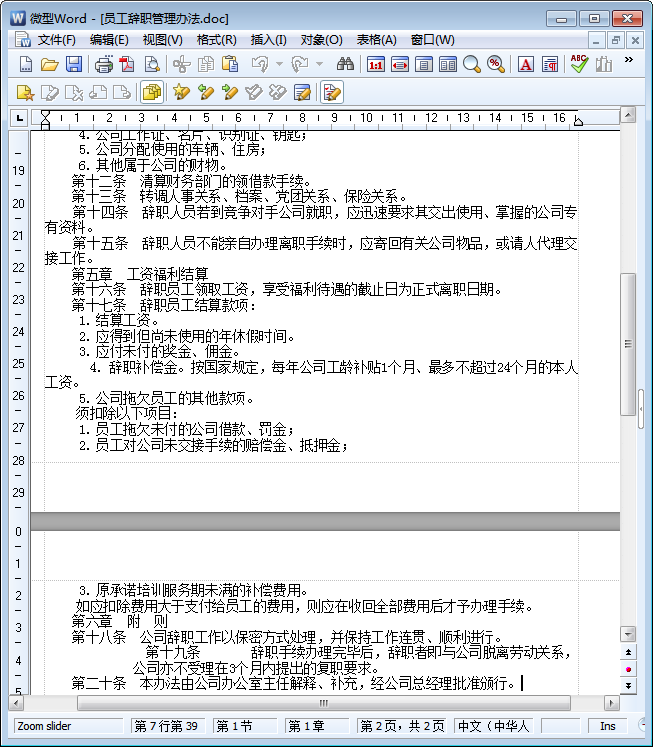Open undo history dropdown arrow
The image size is (653, 747).
click(x=280, y=64)
